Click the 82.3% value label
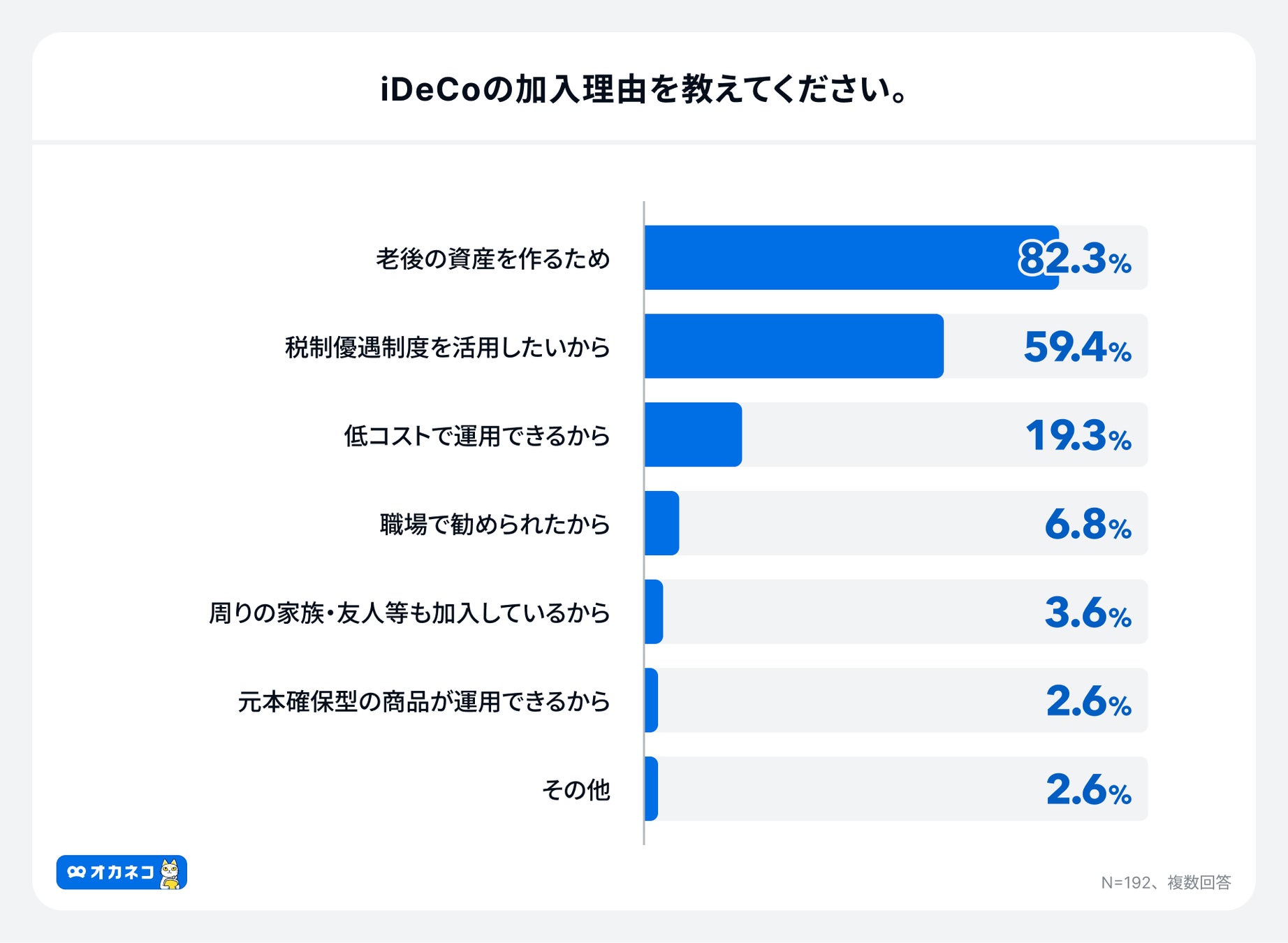Image resolution: width=1288 pixels, height=943 pixels. [1075, 258]
